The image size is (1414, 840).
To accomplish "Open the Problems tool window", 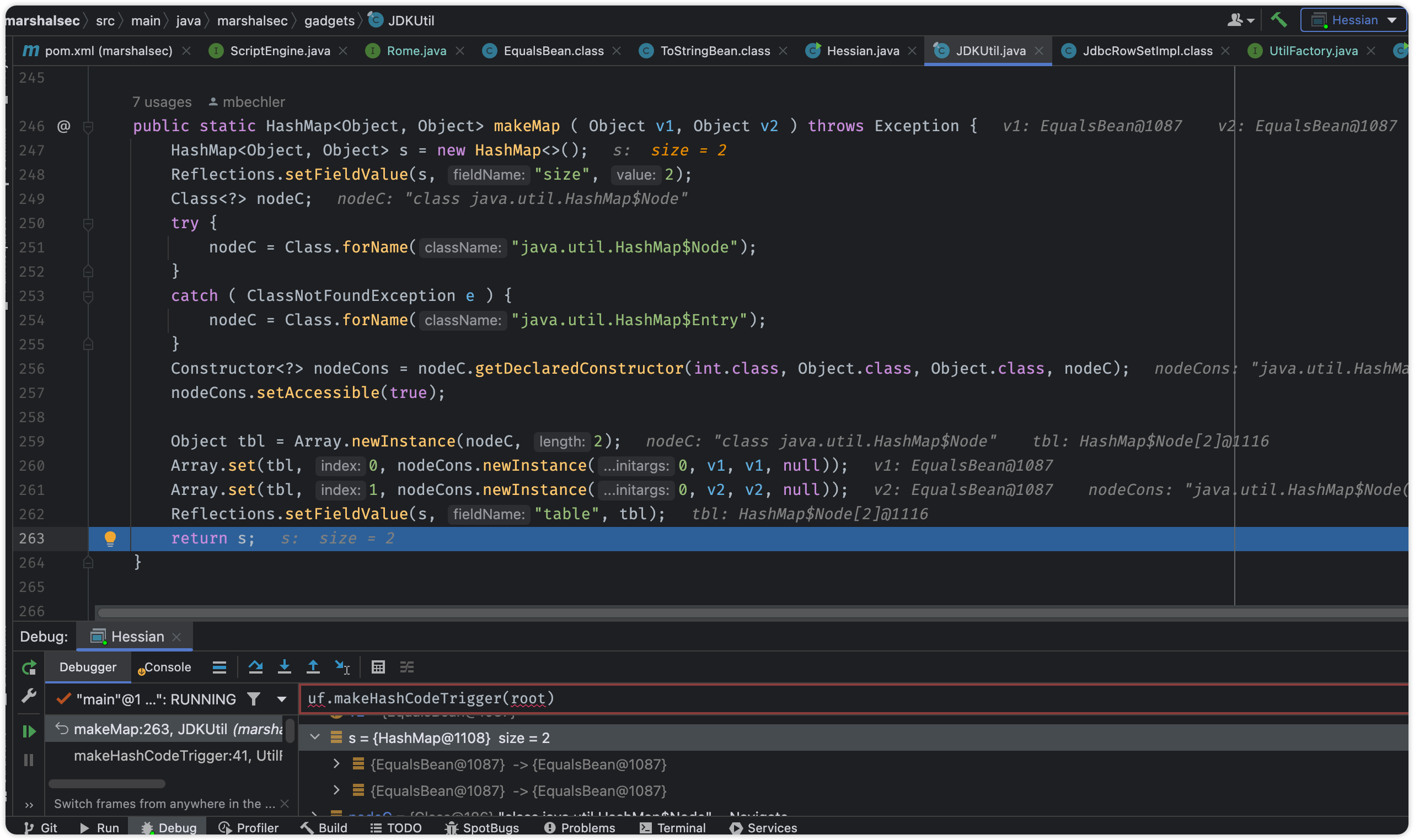I will click(x=579, y=828).
